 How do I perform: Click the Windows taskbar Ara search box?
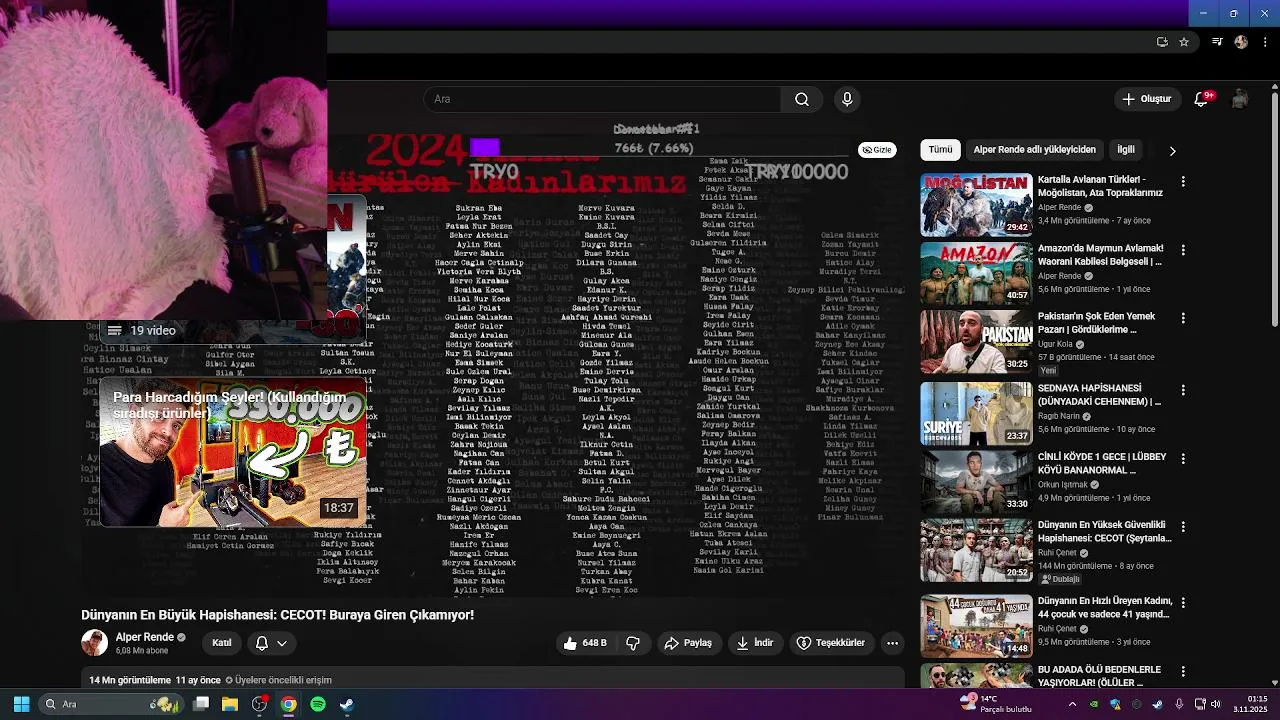pos(110,704)
